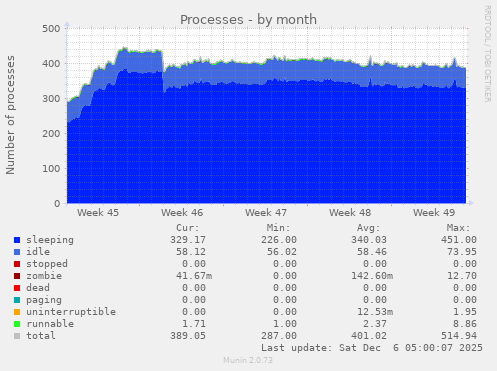Click the 'paging' legend label

pyautogui.click(x=44, y=300)
